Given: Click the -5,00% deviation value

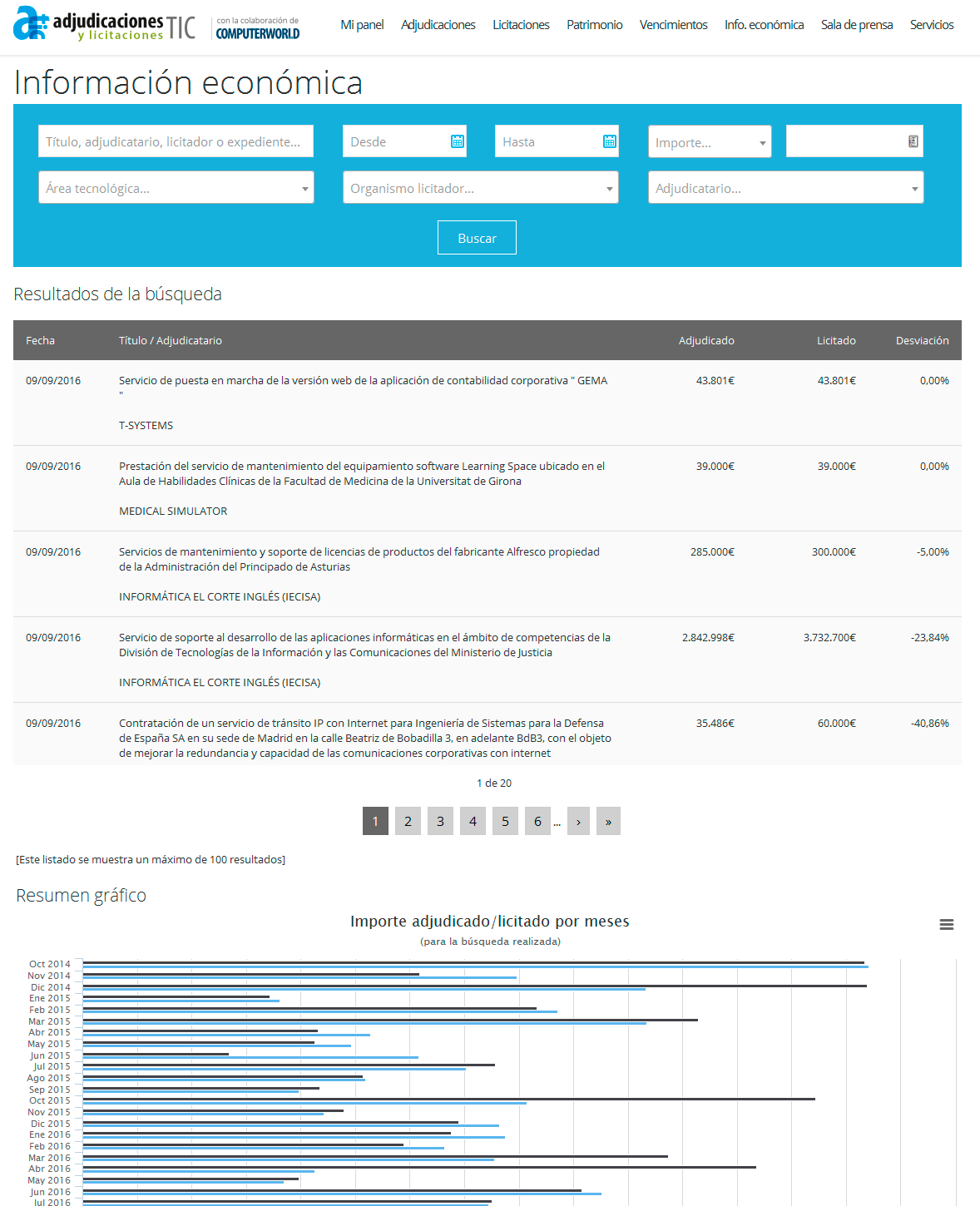Looking at the screenshot, I should tap(933, 551).
